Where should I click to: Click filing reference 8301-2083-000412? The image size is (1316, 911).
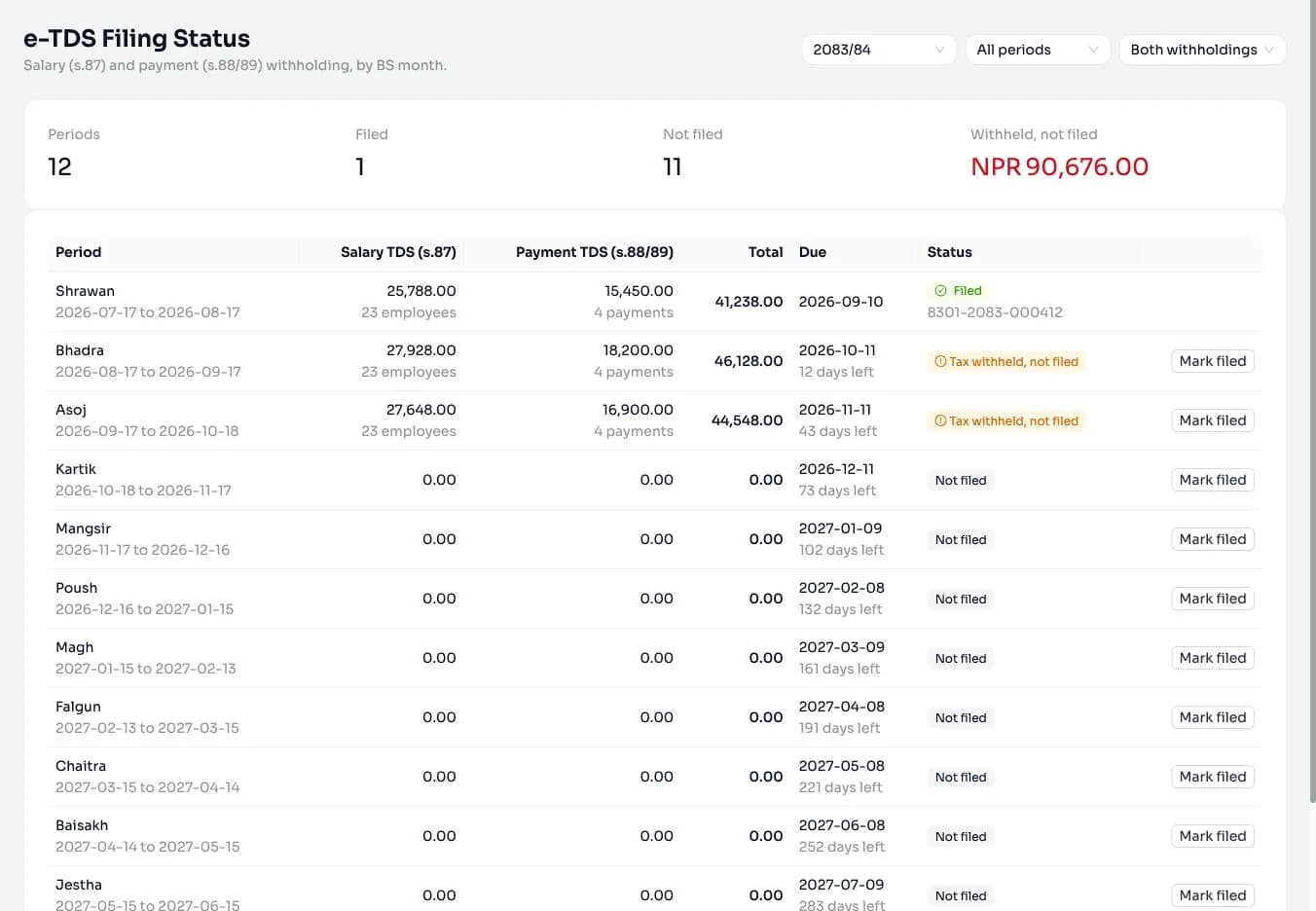995,312
